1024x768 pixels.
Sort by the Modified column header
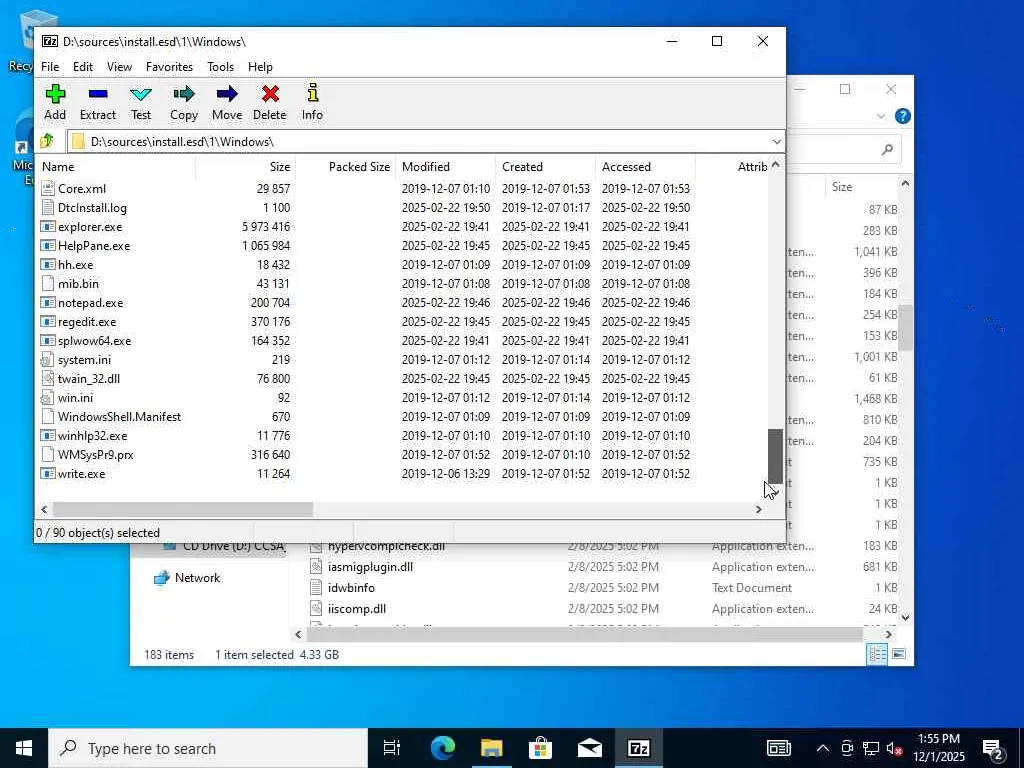[x=445, y=167]
